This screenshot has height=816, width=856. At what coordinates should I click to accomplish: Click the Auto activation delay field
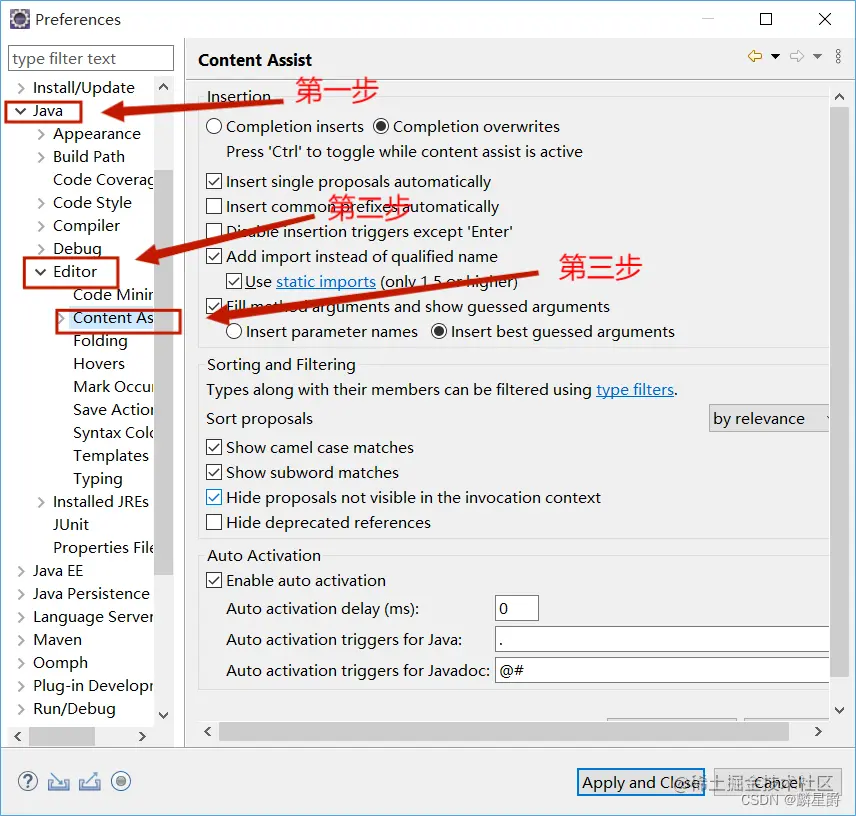coord(516,608)
